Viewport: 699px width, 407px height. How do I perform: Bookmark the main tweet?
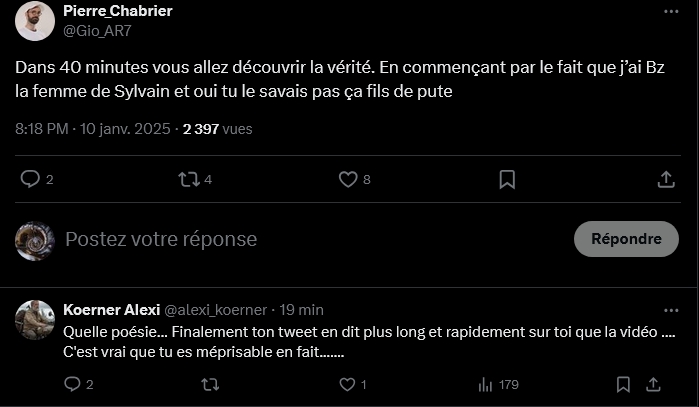(x=507, y=179)
